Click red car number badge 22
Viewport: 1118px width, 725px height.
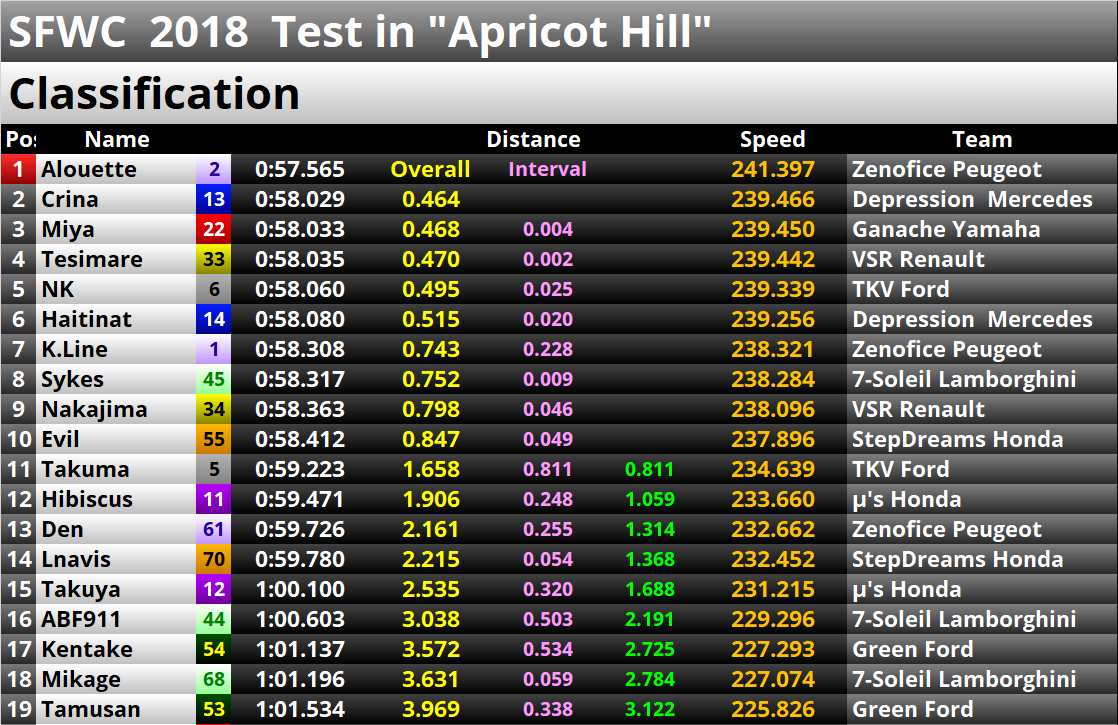click(x=214, y=229)
